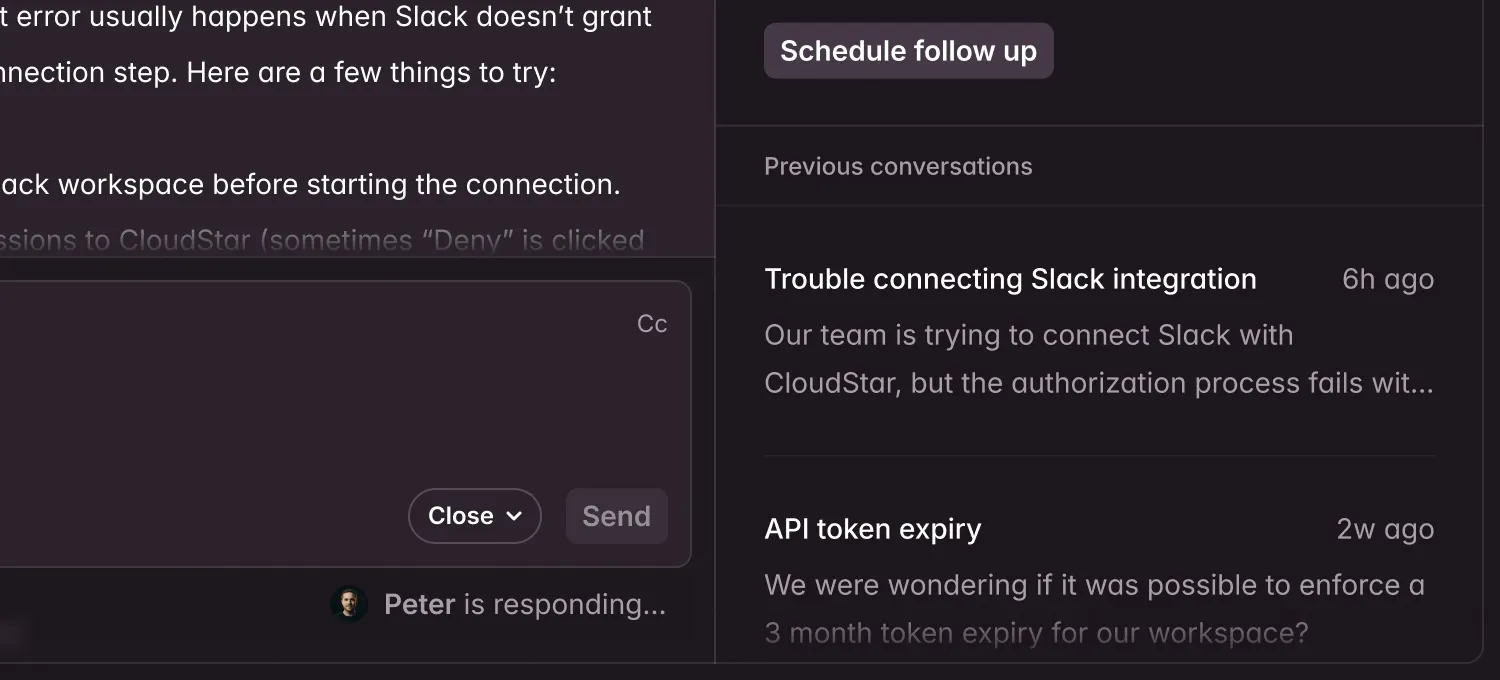The width and height of the screenshot is (1500, 680).
Task: Select the 3 month token expiry preview
Action: 1094,608
